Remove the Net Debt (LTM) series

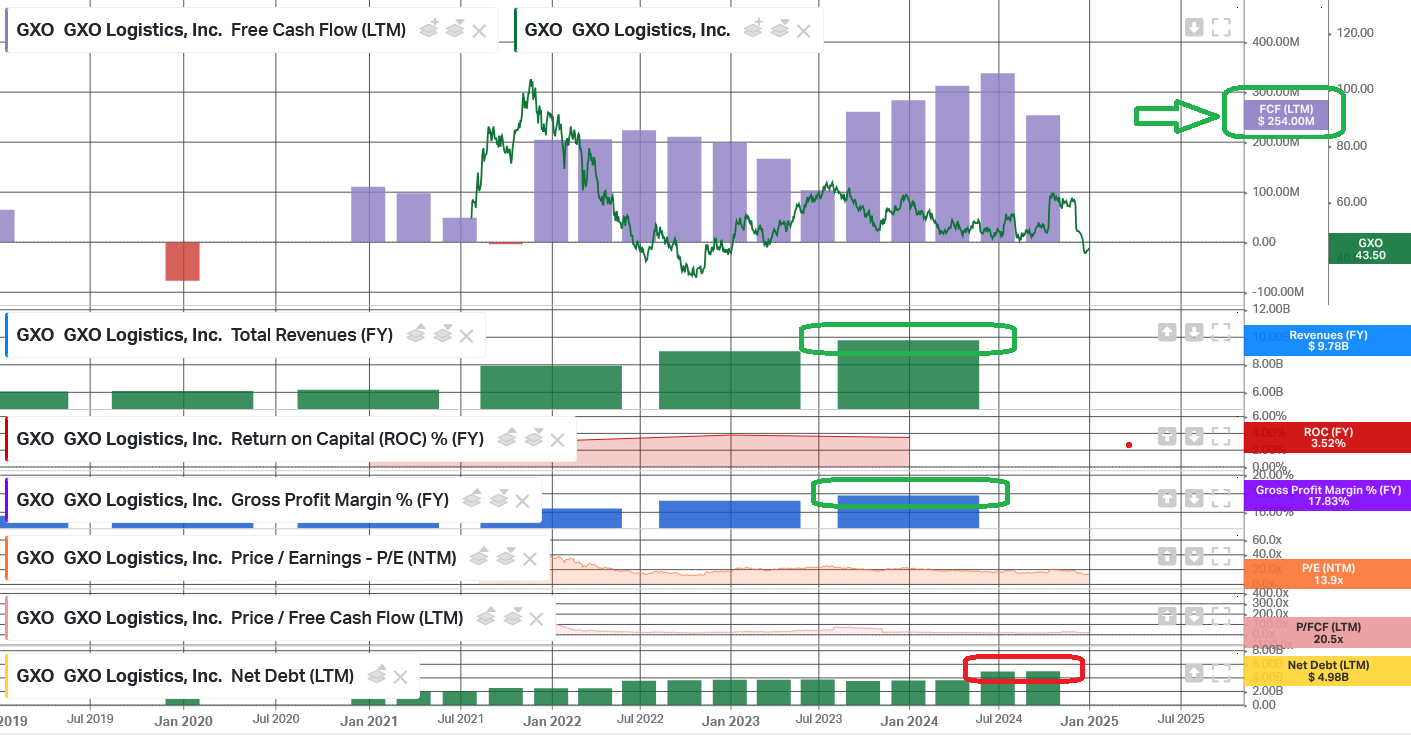click(400, 676)
